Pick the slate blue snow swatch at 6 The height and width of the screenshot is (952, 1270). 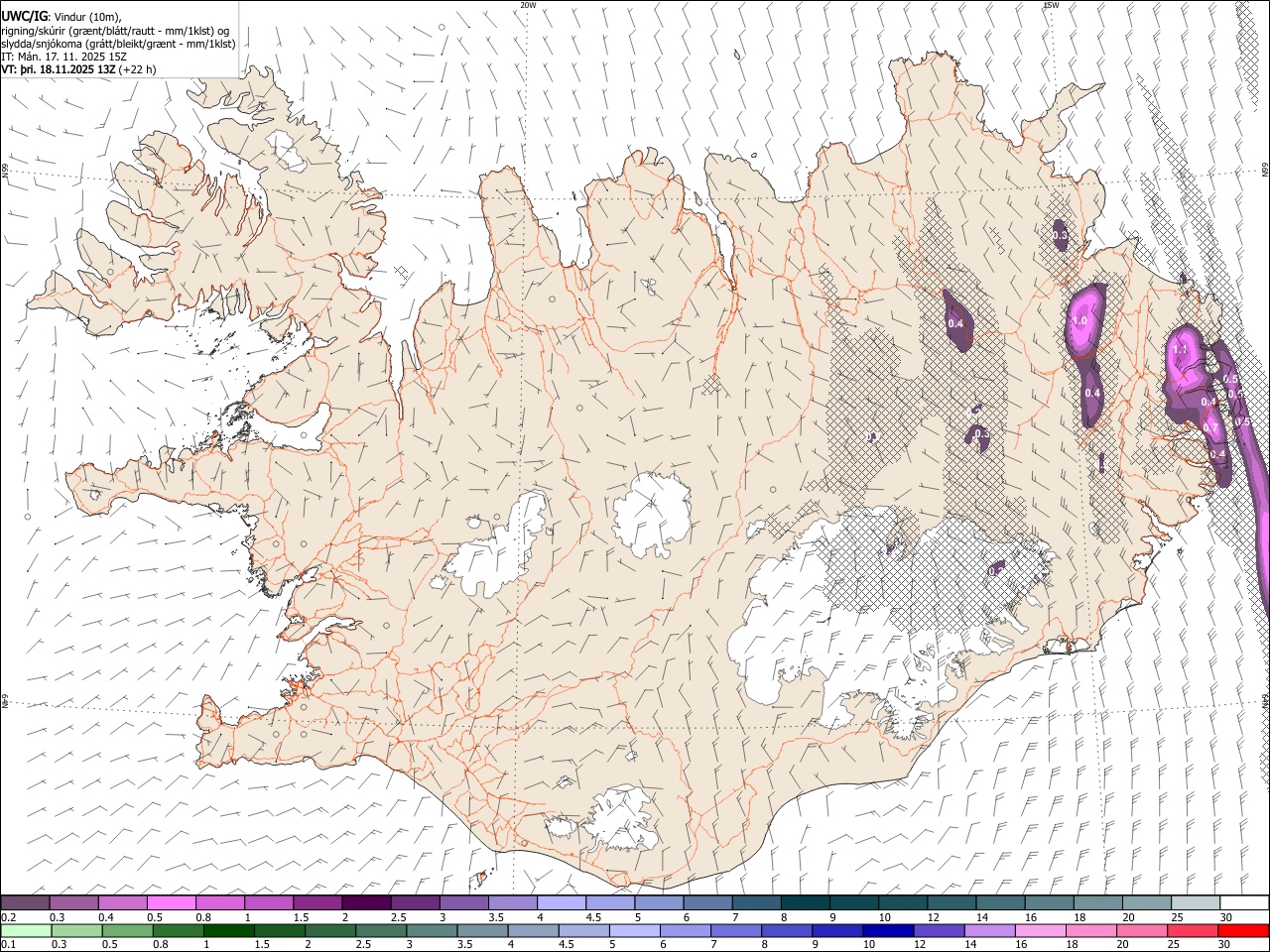707,902
